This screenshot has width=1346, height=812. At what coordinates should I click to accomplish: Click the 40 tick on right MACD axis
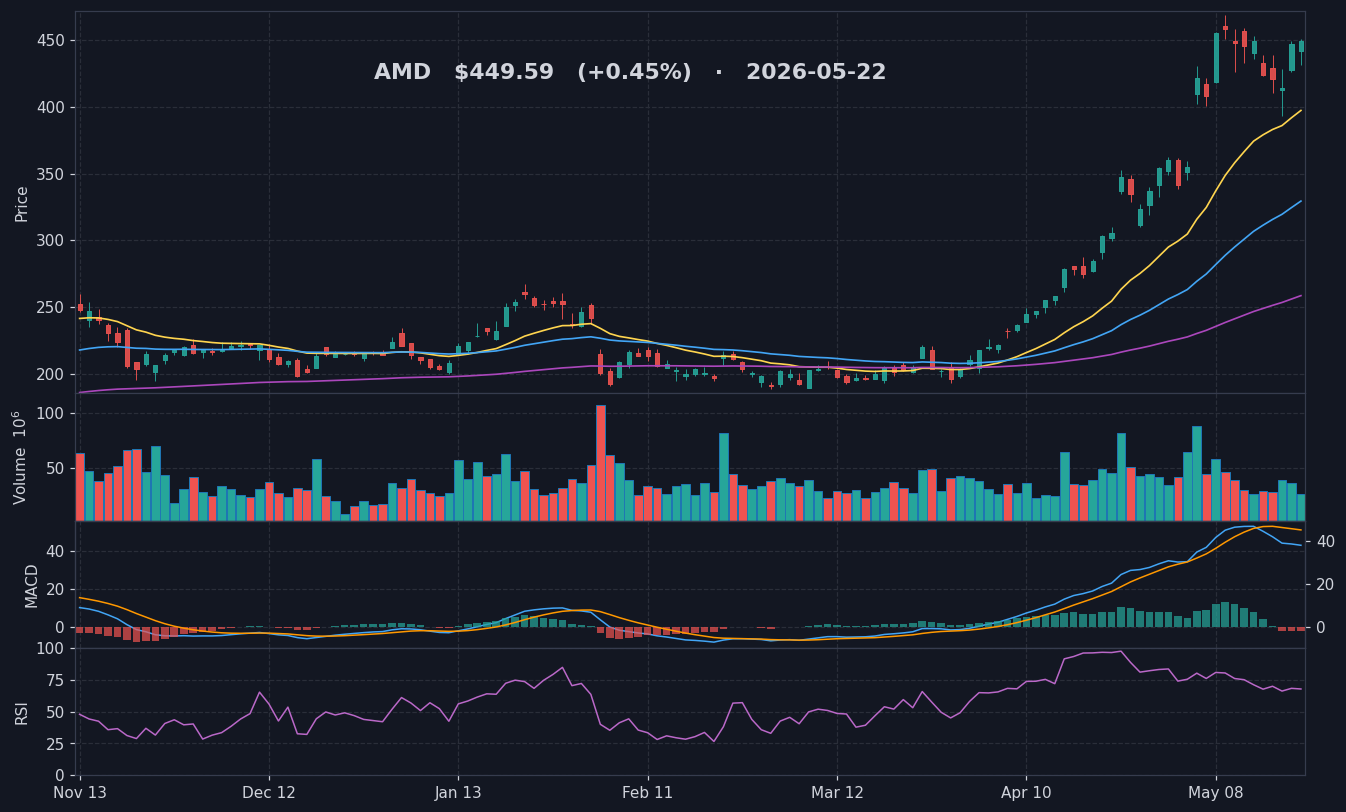pyautogui.click(x=1326, y=541)
